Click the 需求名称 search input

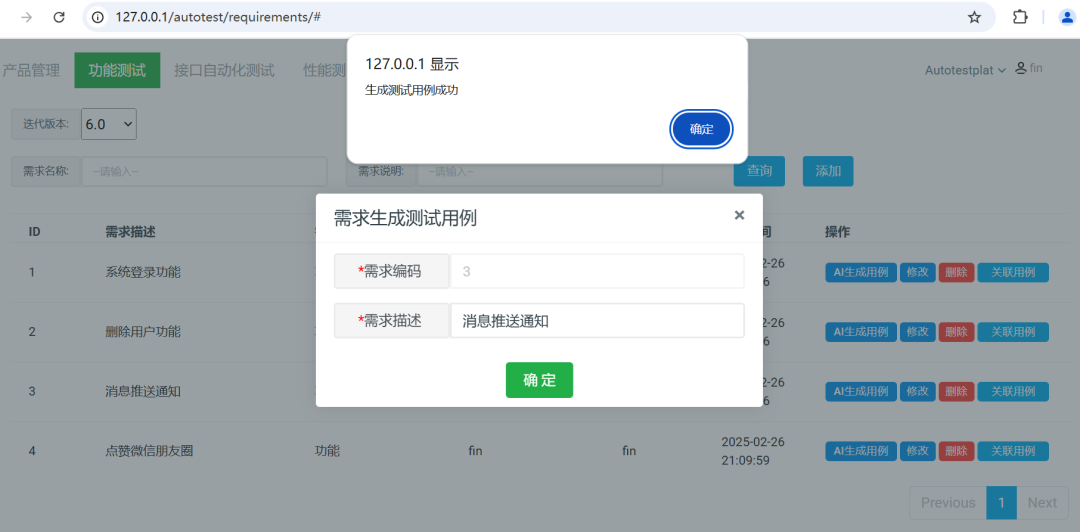(204, 172)
